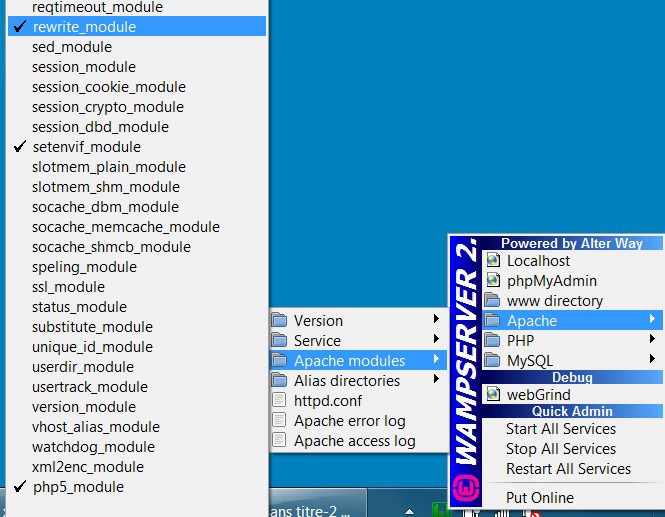Click the Apache folder icon in WampServer menu
Screen dimensions: 665x517
[x=492, y=320]
